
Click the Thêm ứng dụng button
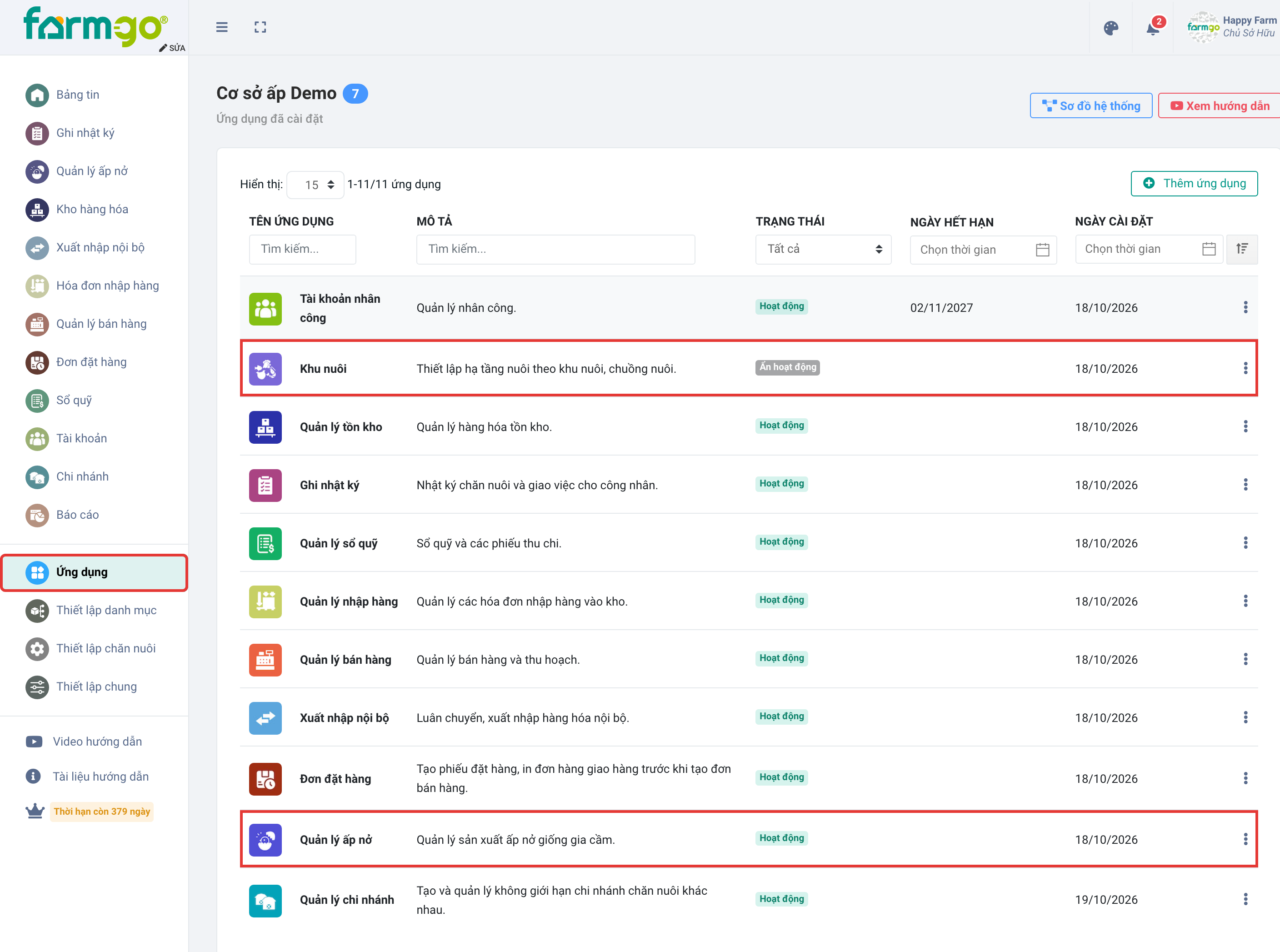(x=1194, y=183)
